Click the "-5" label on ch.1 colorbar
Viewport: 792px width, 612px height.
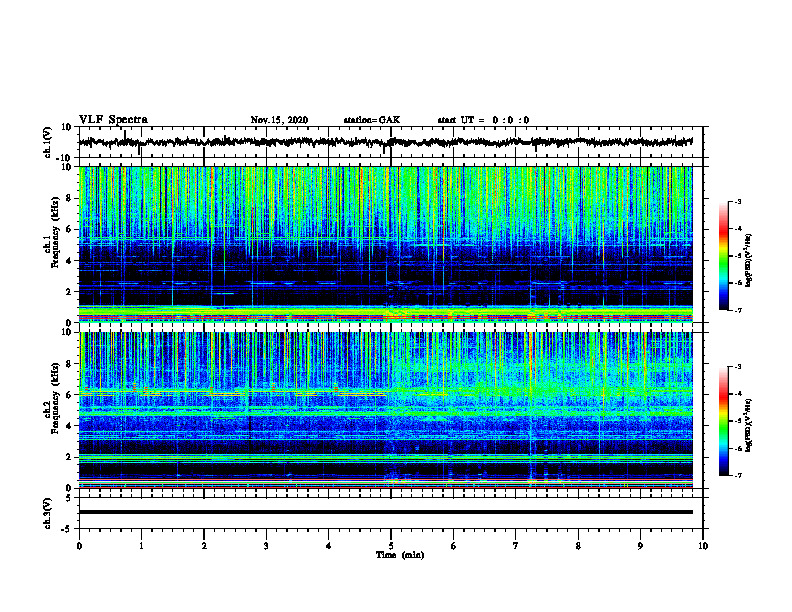737,256
